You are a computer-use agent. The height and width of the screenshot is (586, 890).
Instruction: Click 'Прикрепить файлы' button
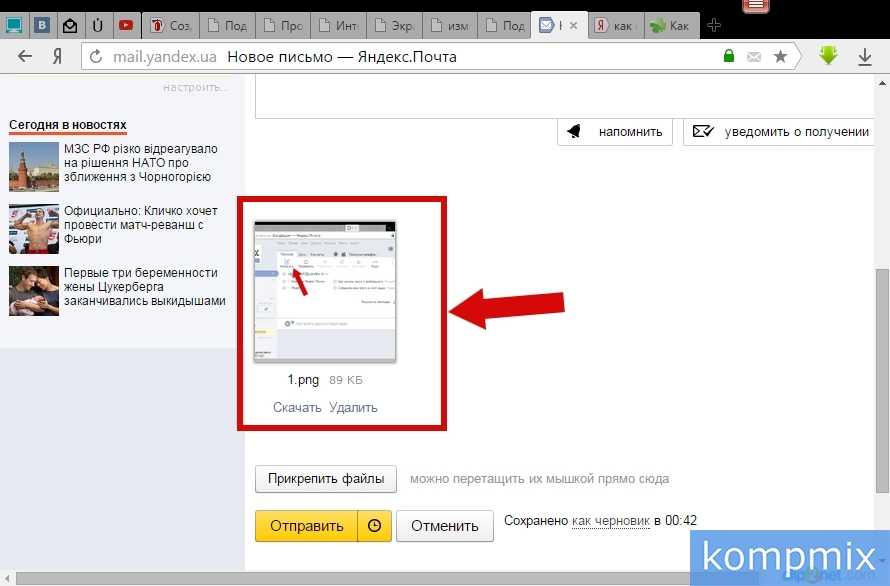tap(326, 479)
